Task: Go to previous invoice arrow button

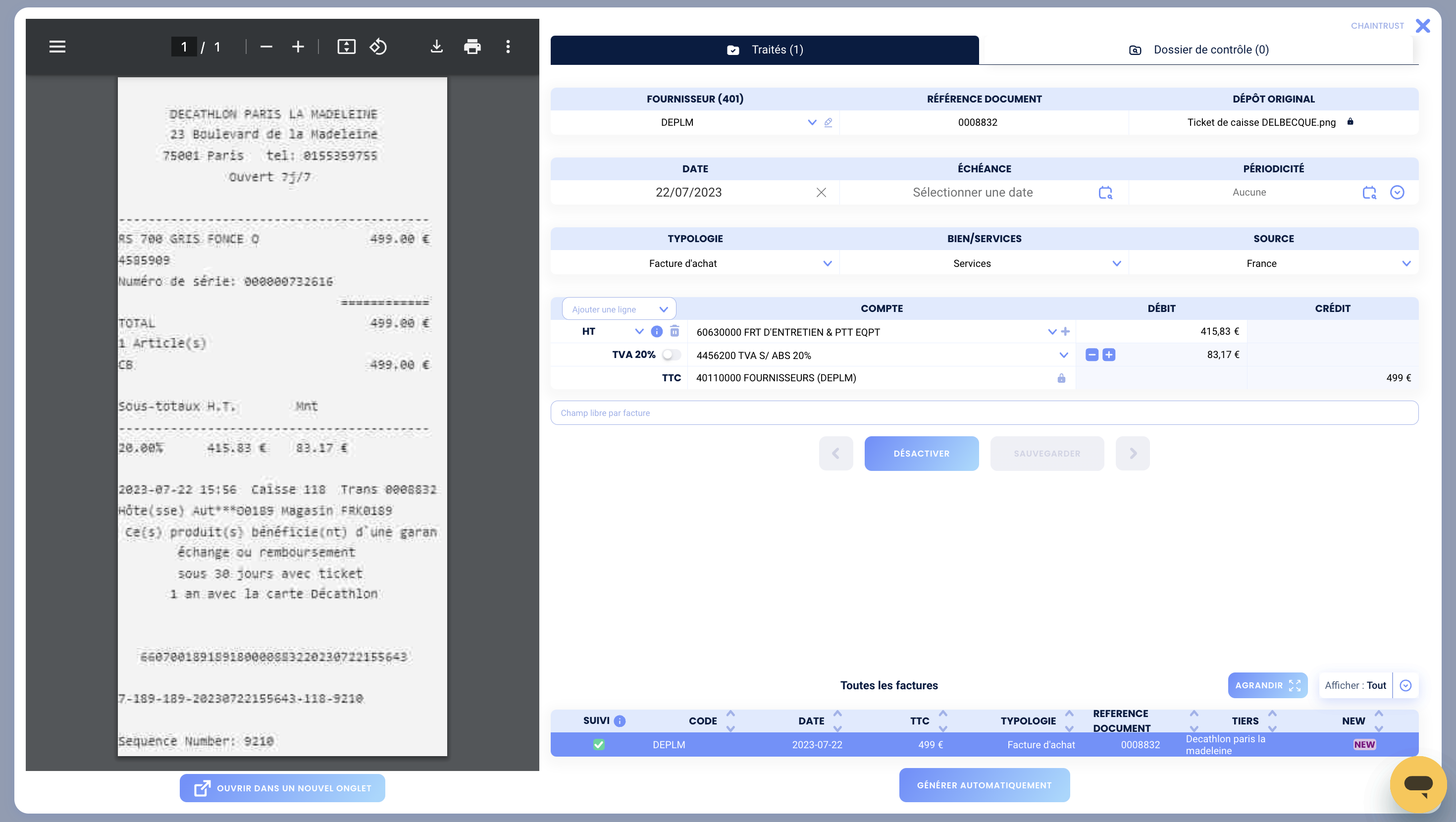Action: (x=835, y=454)
